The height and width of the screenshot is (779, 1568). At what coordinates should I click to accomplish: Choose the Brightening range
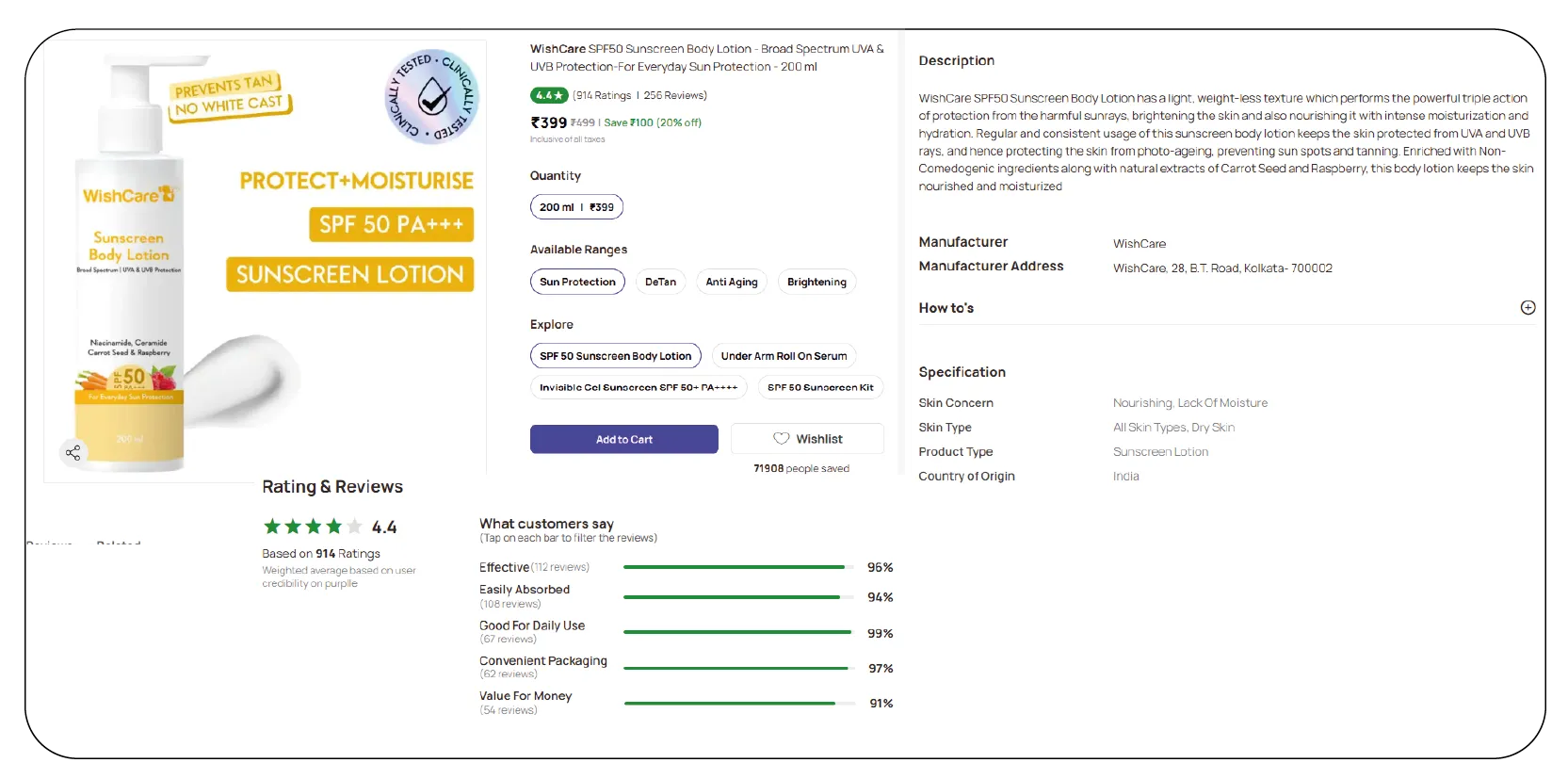[x=816, y=282]
